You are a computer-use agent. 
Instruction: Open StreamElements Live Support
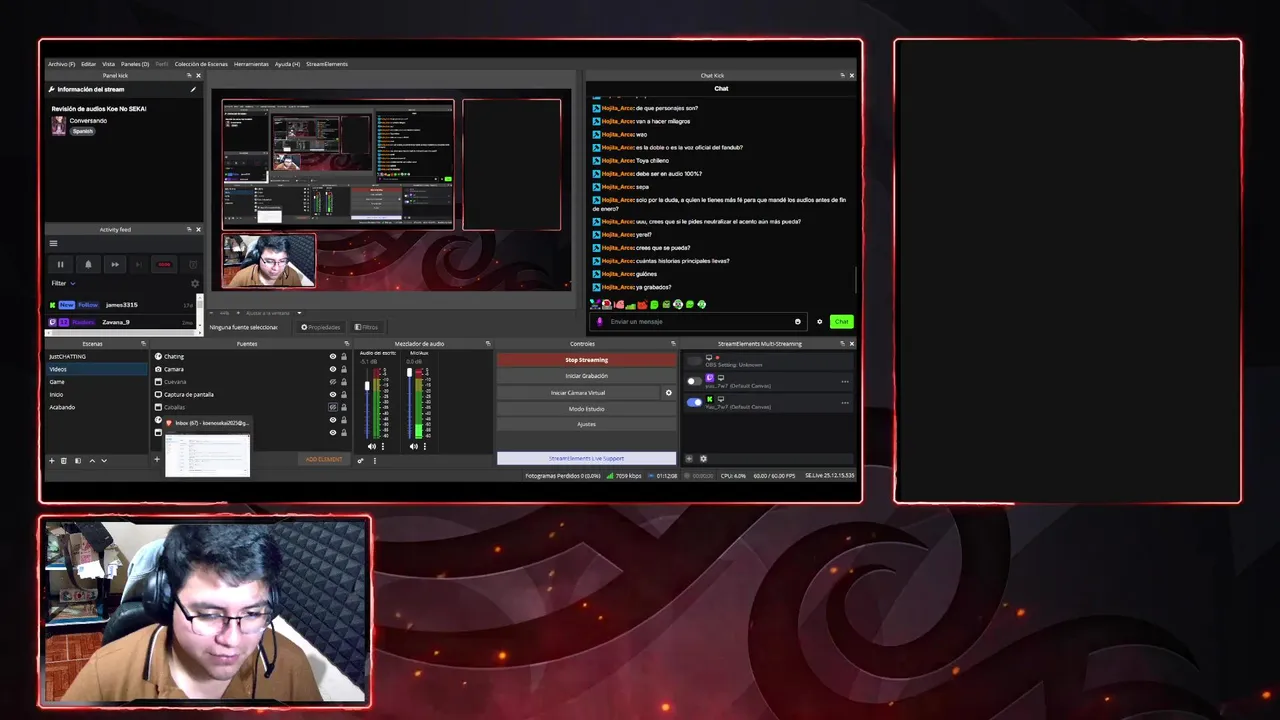click(586, 458)
